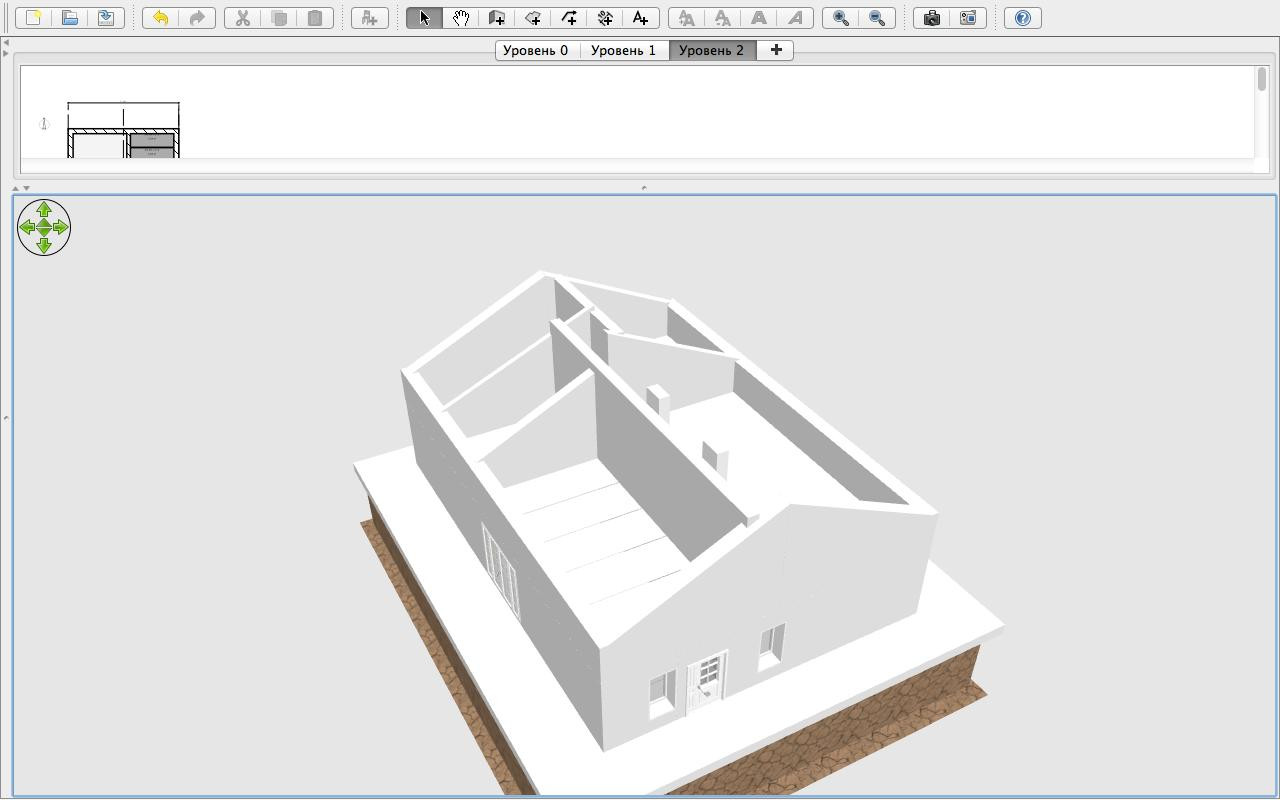Toggle the Select mode arrow button
The image size is (1280, 800).
point(424,18)
